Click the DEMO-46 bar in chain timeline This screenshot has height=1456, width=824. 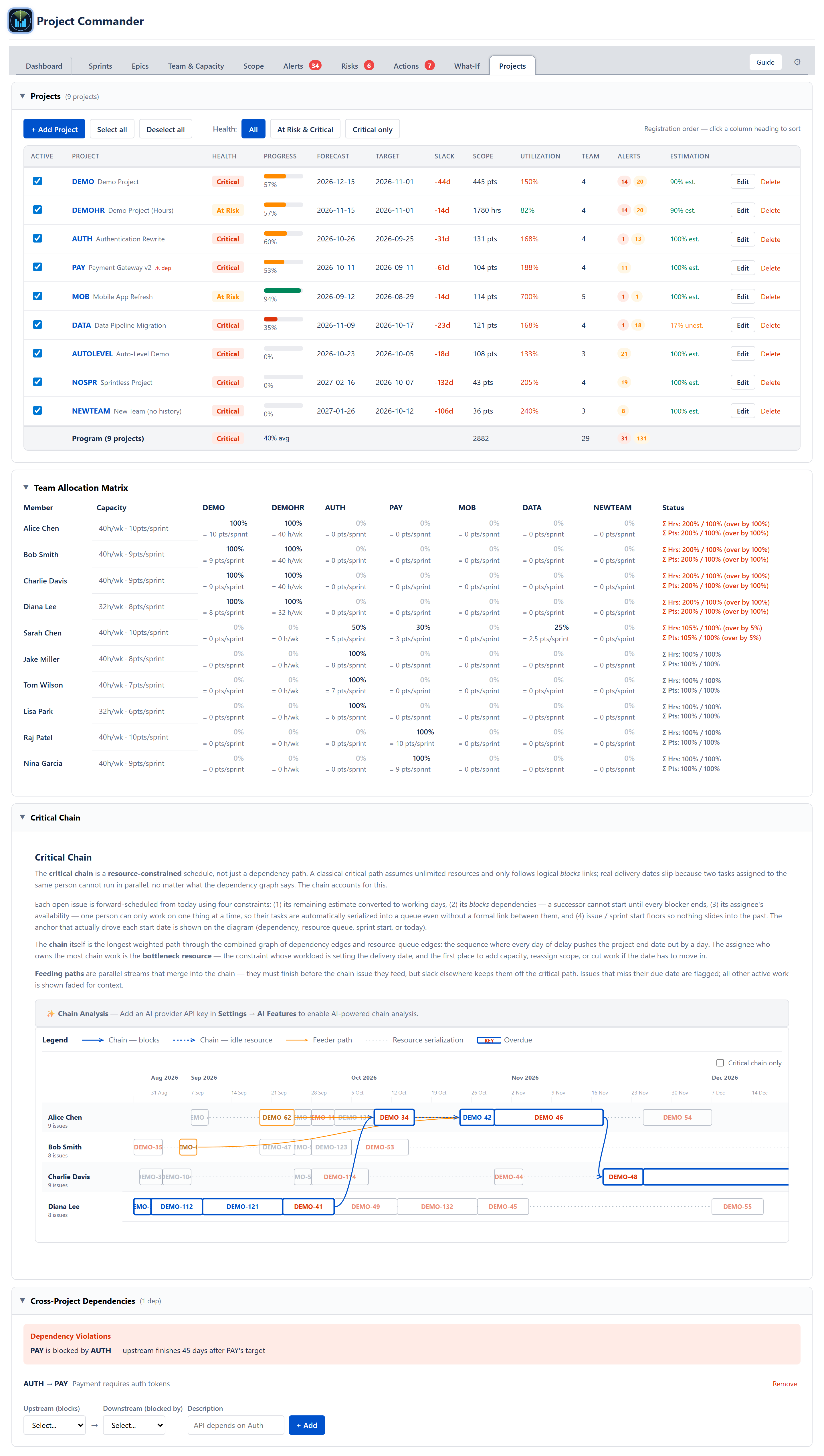(548, 1117)
